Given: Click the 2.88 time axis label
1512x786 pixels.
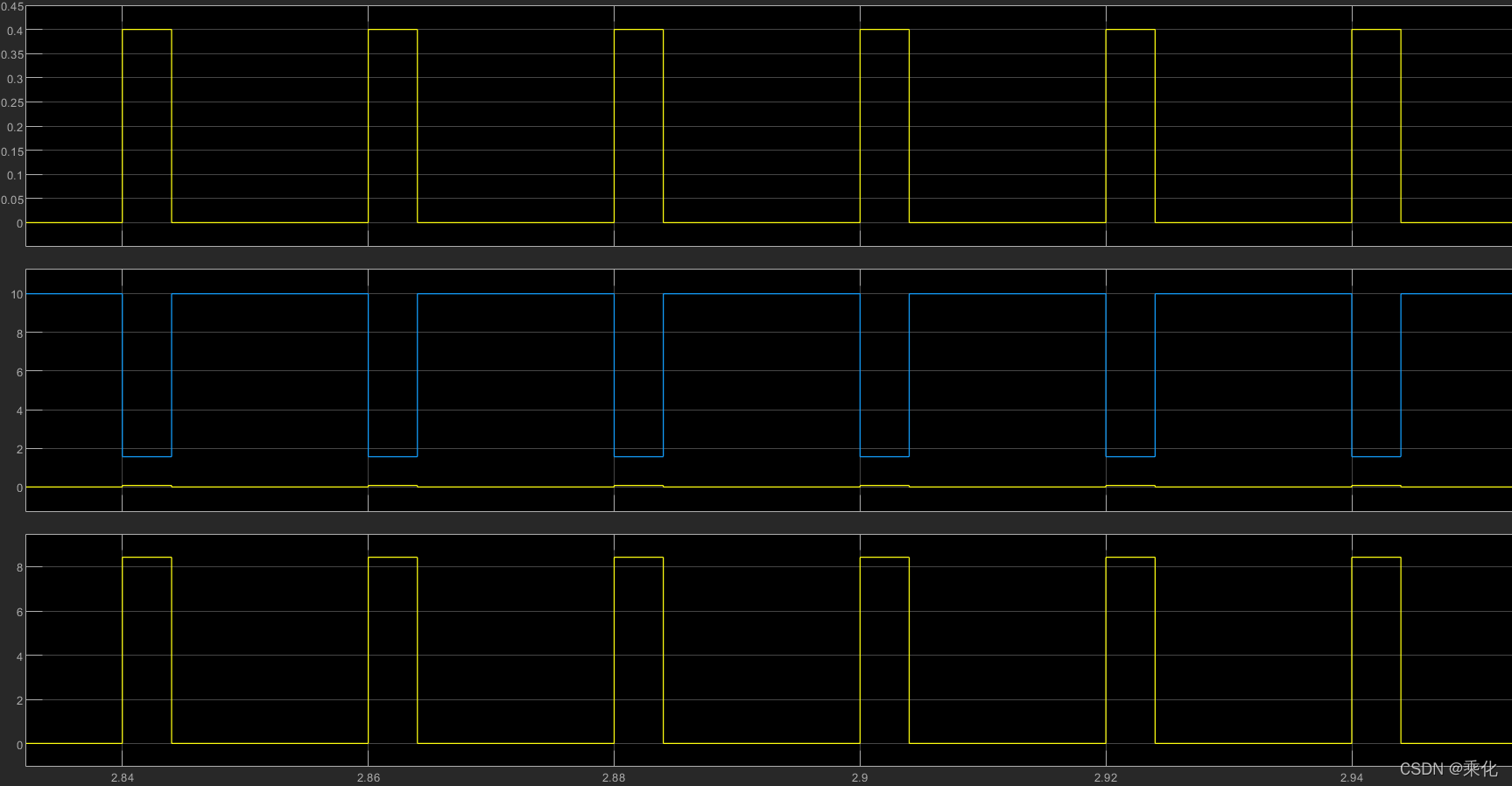Looking at the screenshot, I should pos(614,777).
